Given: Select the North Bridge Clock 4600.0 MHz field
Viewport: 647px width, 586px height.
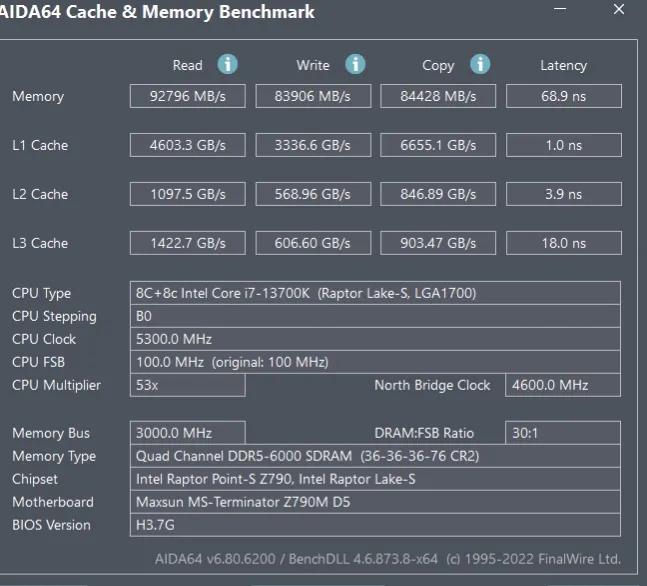Looking at the screenshot, I should 563,385.
